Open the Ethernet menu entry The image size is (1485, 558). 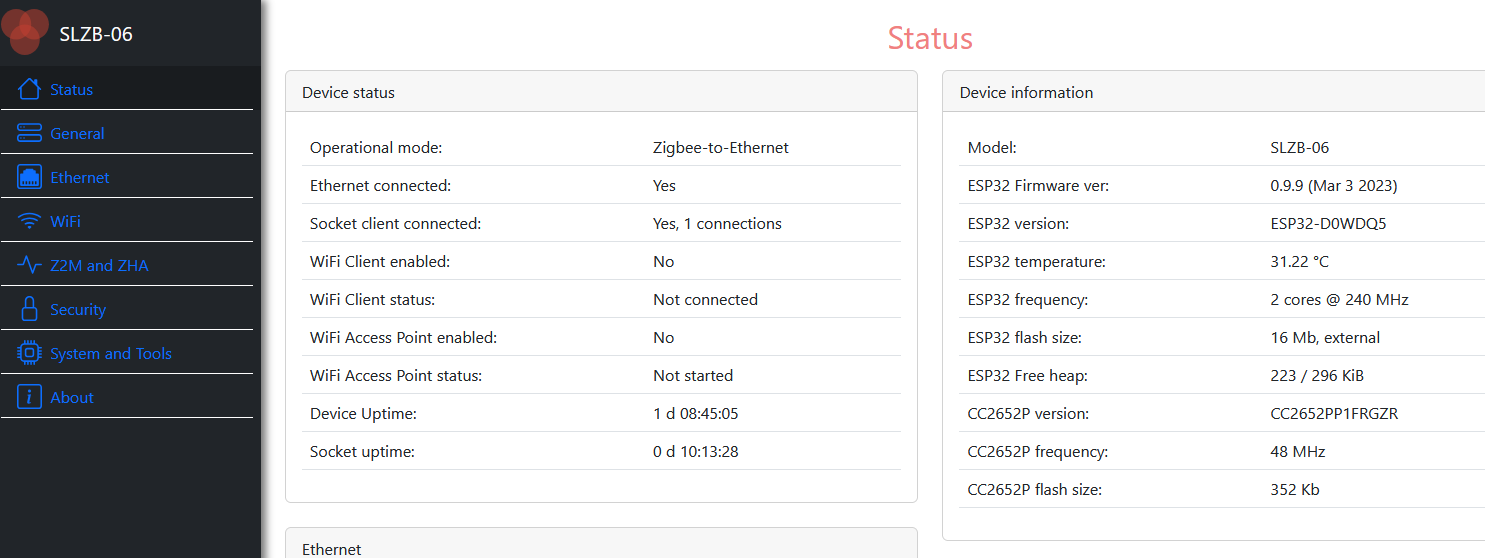point(80,177)
